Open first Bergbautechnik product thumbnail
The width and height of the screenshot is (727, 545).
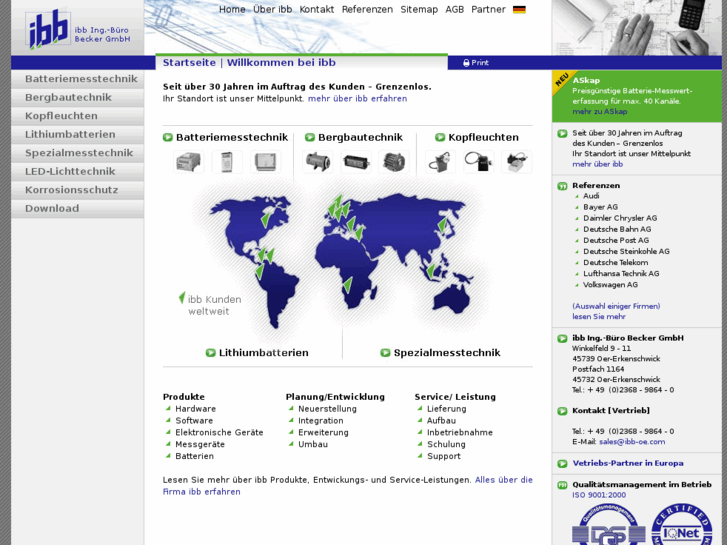318,162
